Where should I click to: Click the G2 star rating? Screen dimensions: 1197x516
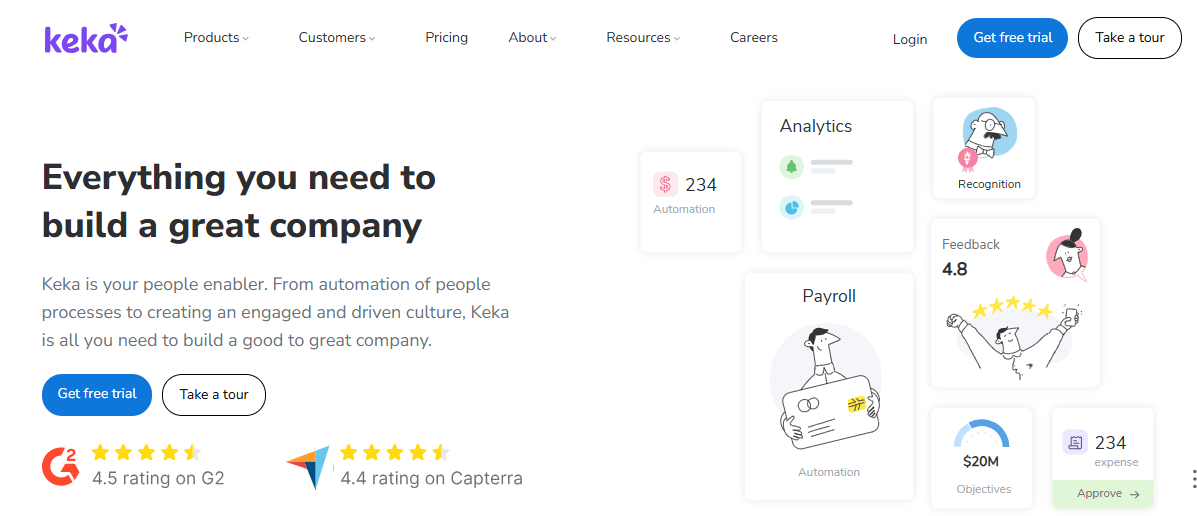click(147, 453)
